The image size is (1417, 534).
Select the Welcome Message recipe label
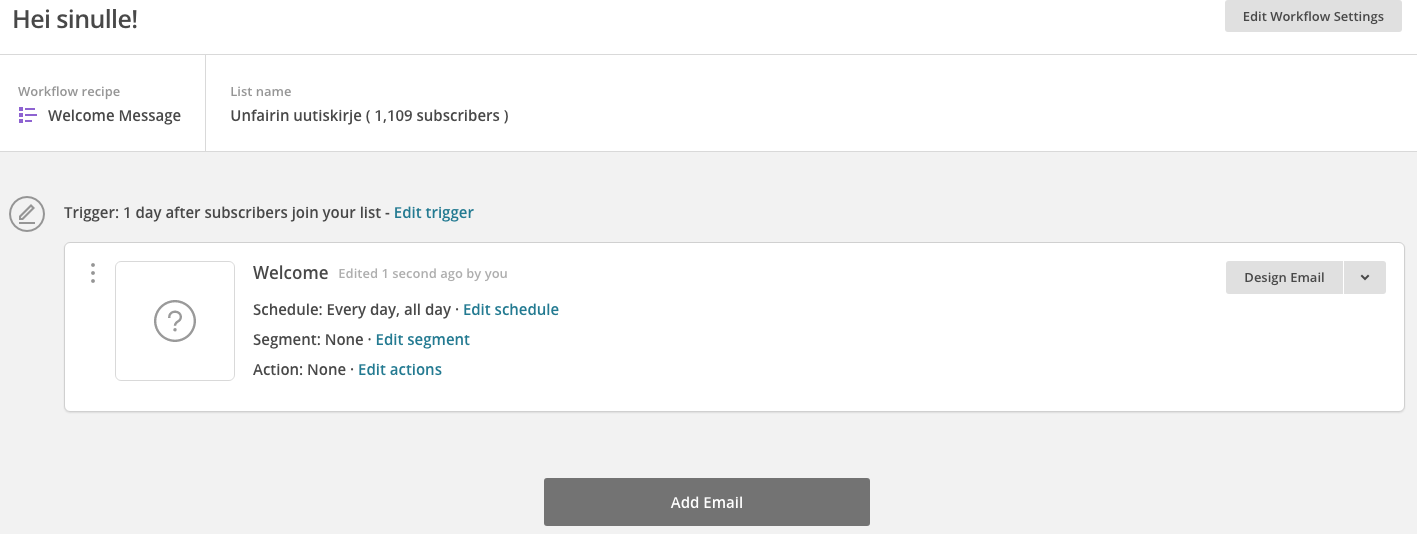point(115,116)
